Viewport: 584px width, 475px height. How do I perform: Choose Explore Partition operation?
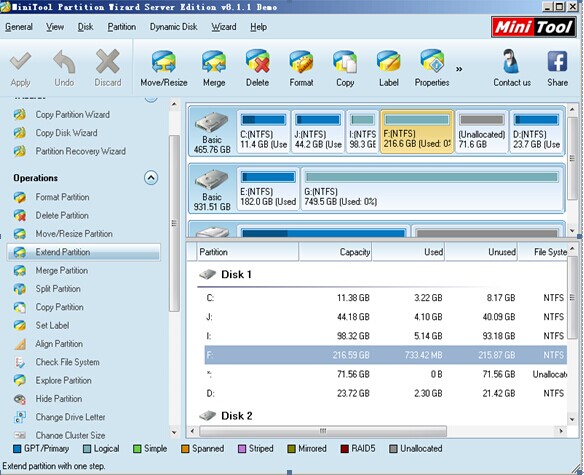coord(63,380)
